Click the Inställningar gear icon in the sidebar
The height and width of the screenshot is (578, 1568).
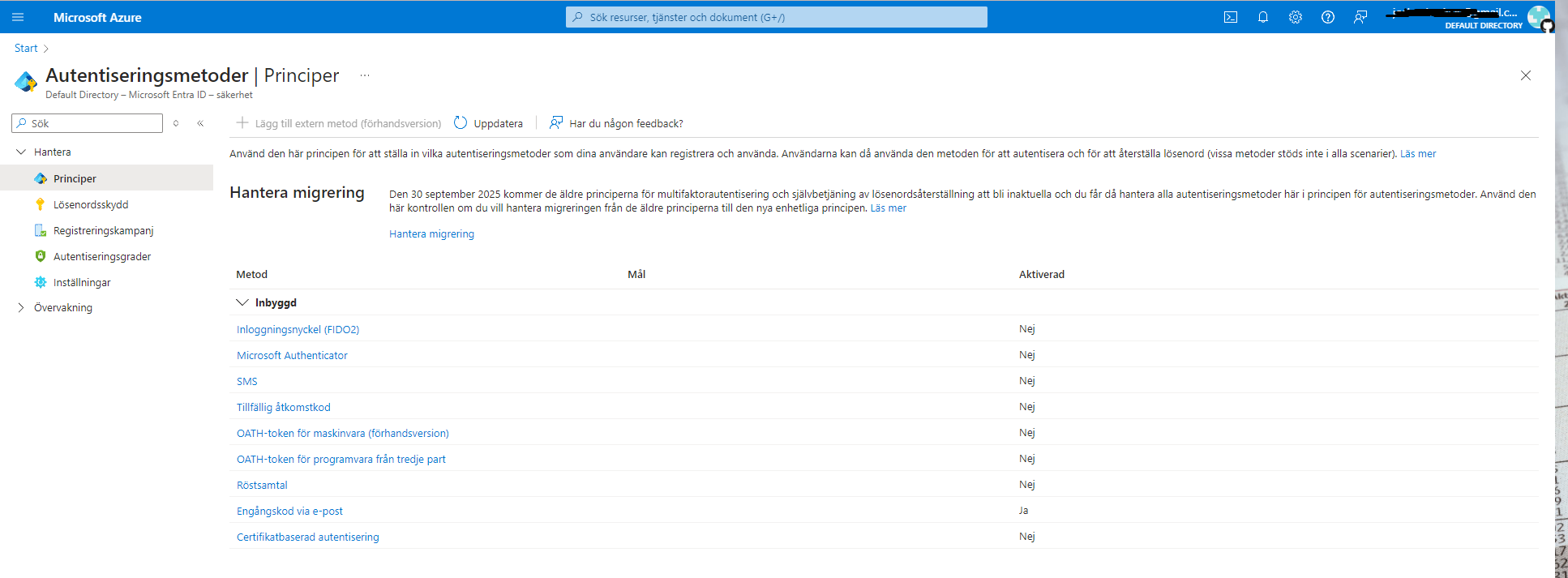41,282
